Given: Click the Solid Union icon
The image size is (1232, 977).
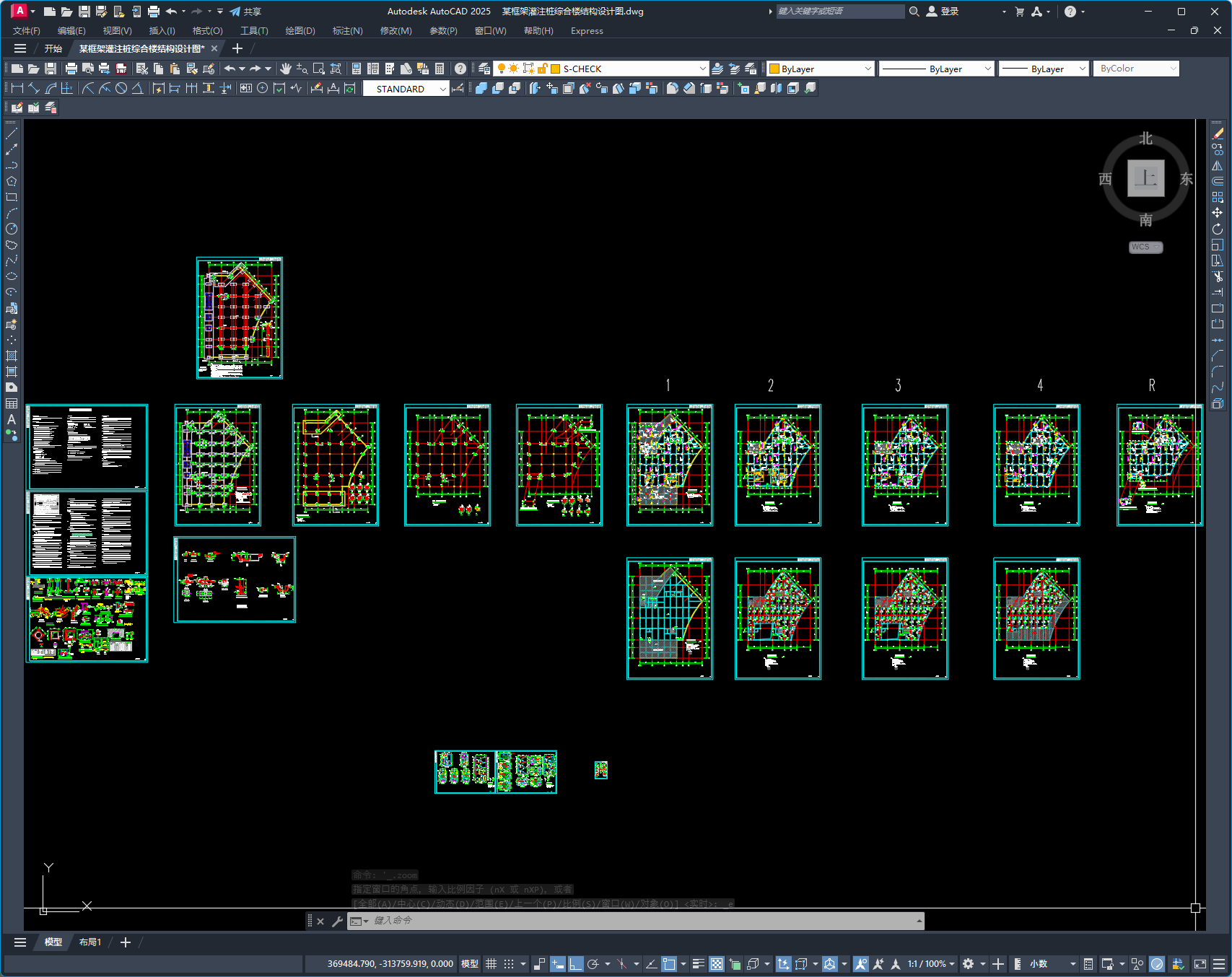Looking at the screenshot, I should (x=481, y=88).
